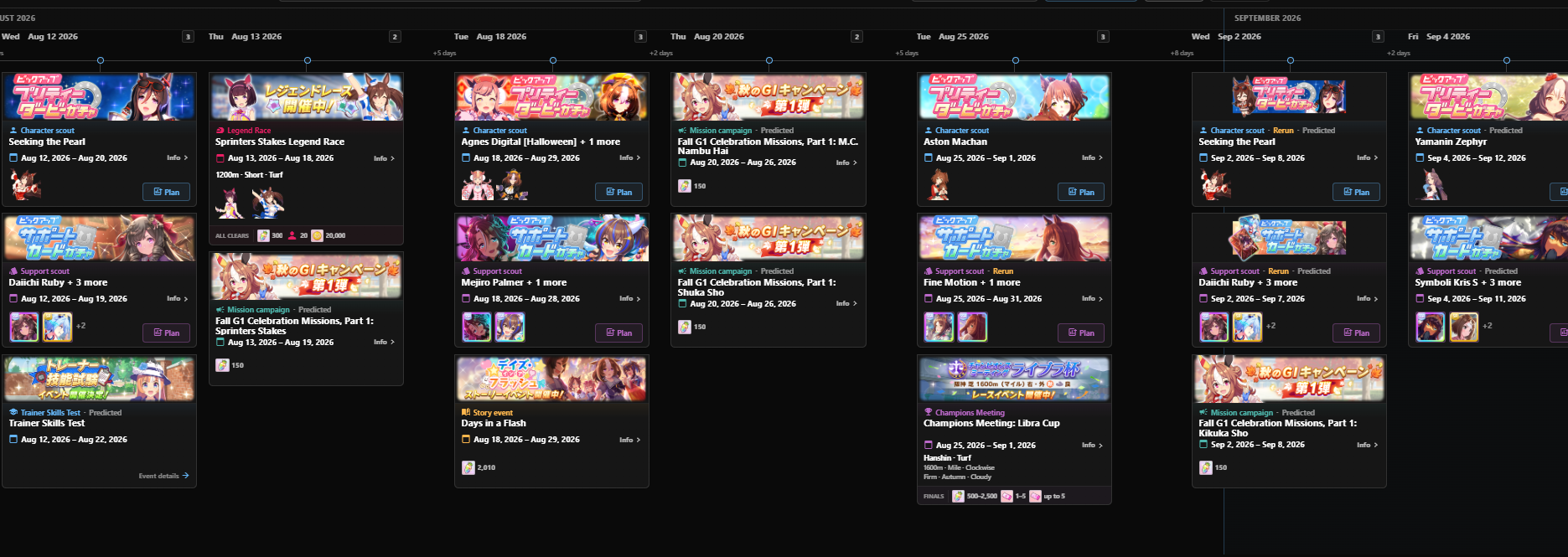The image size is (1568, 557).
Task: Expand Info for Aug 12 Seeking the Pearl
Action: [x=177, y=157]
